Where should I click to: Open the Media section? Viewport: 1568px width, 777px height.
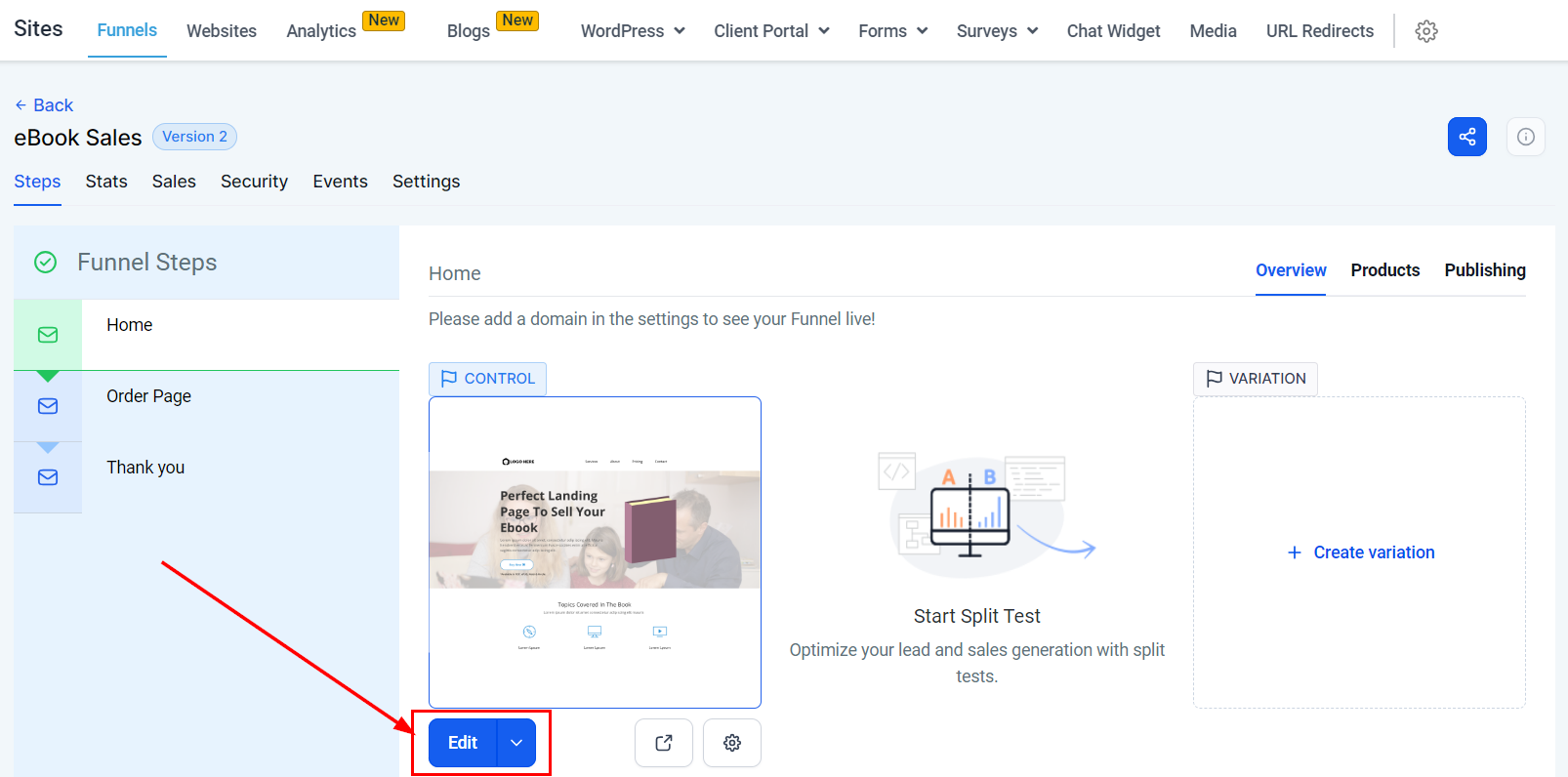1213,31
